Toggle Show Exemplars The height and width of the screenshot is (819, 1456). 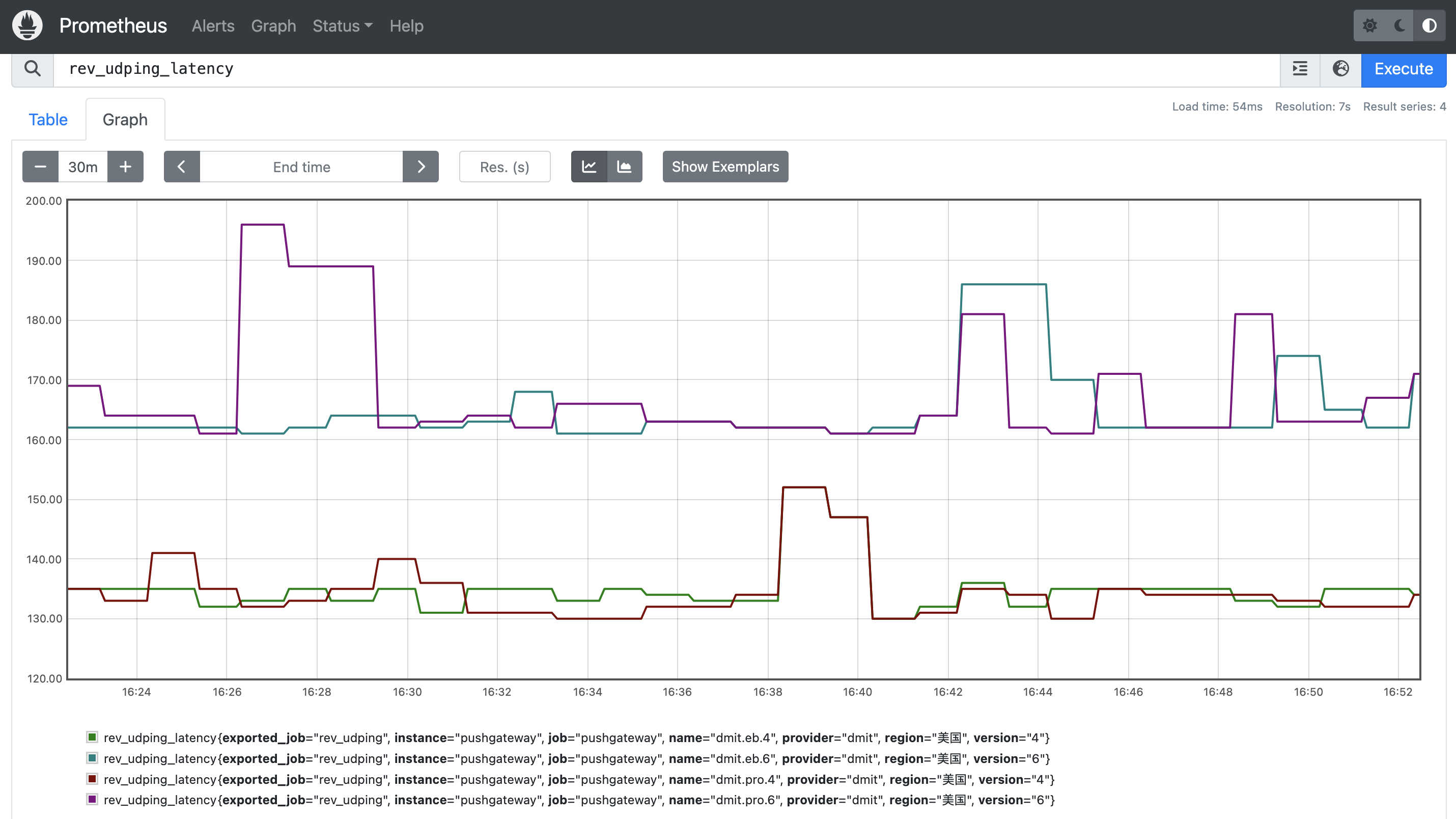(x=725, y=167)
